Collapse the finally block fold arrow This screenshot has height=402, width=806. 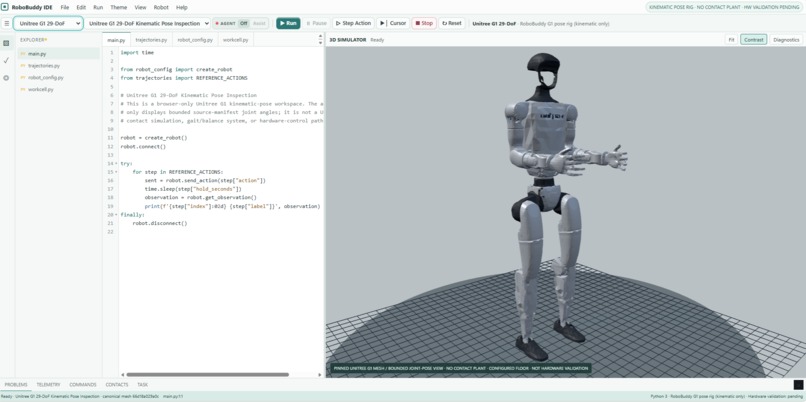click(116, 215)
